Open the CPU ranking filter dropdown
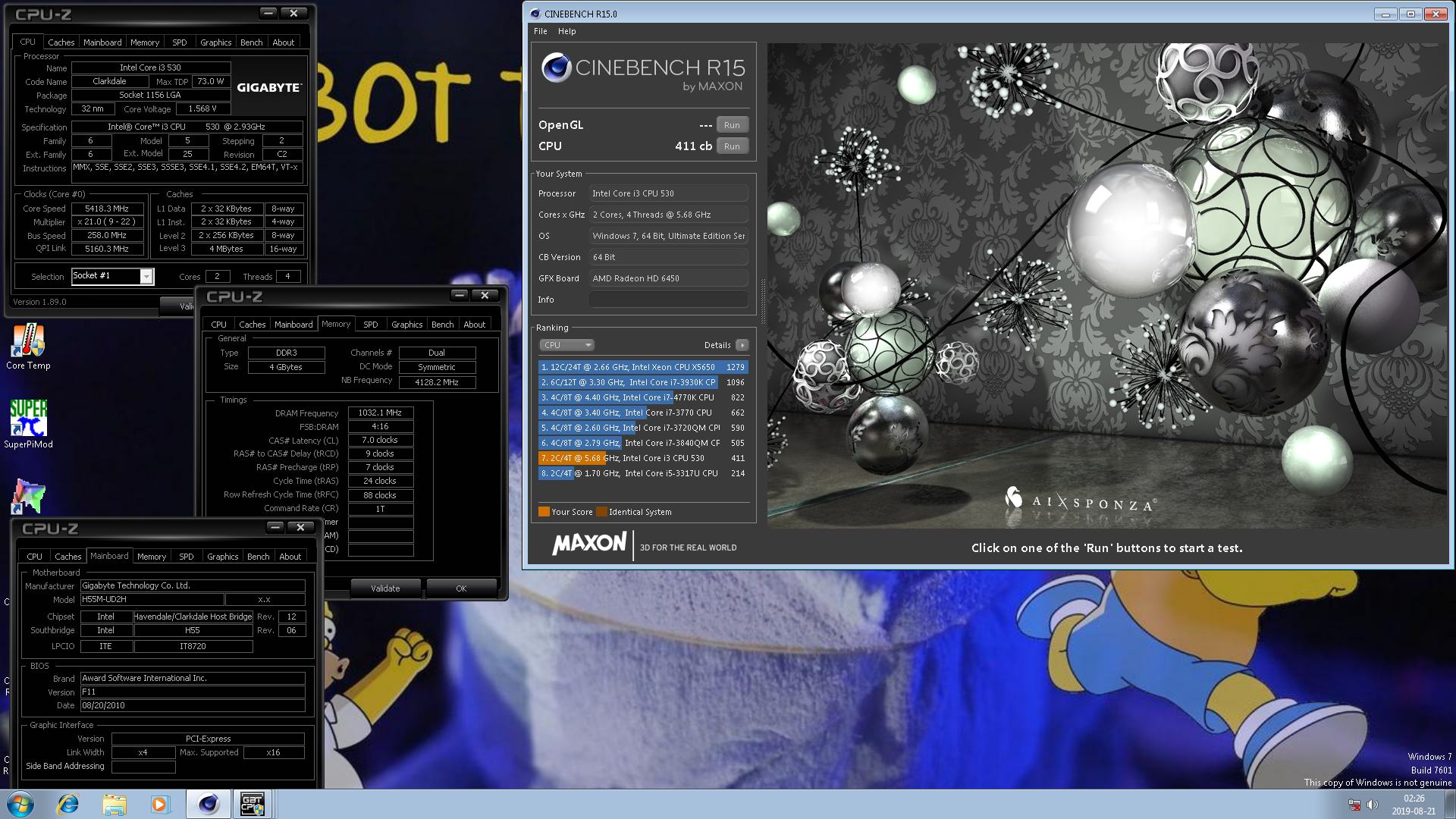 point(566,345)
